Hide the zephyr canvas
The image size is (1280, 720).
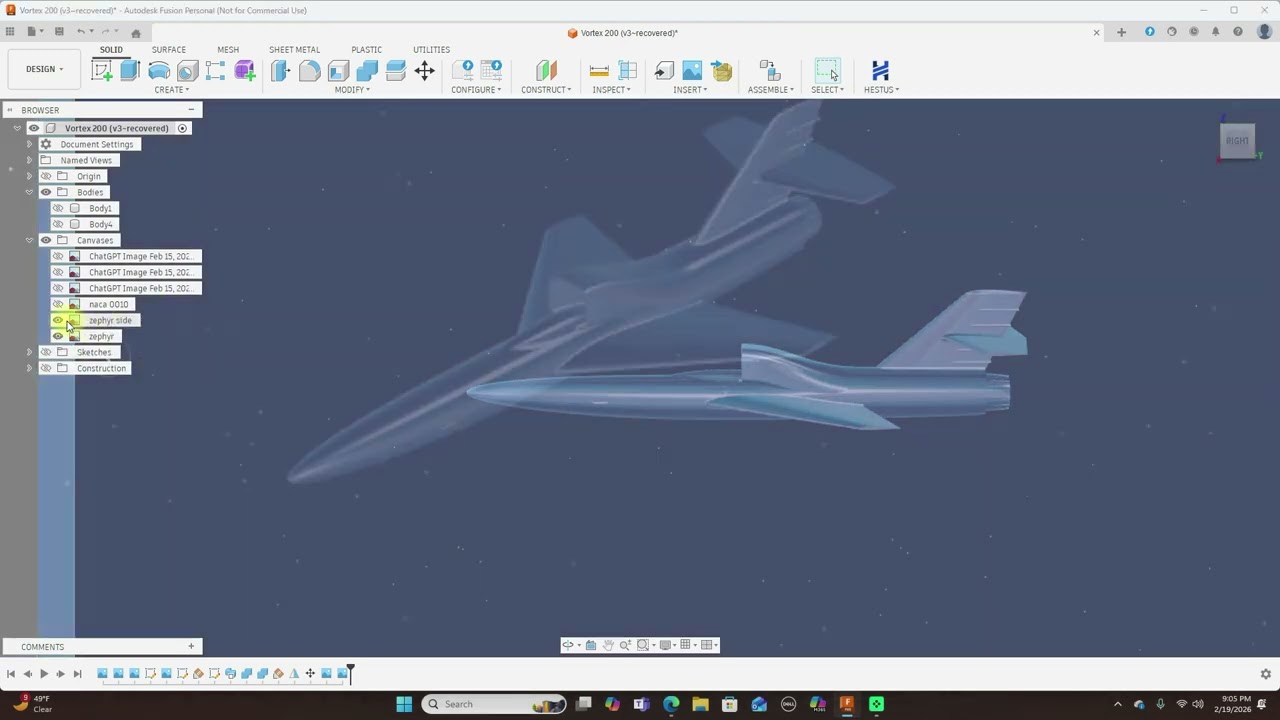pos(58,336)
